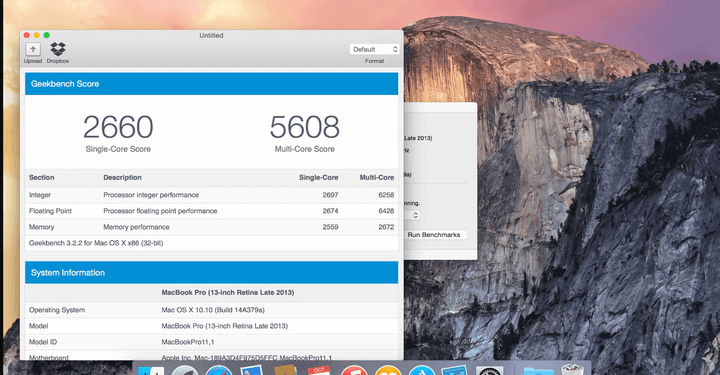Select the Floating Point row label
The height and width of the screenshot is (375, 720).
[51, 211]
